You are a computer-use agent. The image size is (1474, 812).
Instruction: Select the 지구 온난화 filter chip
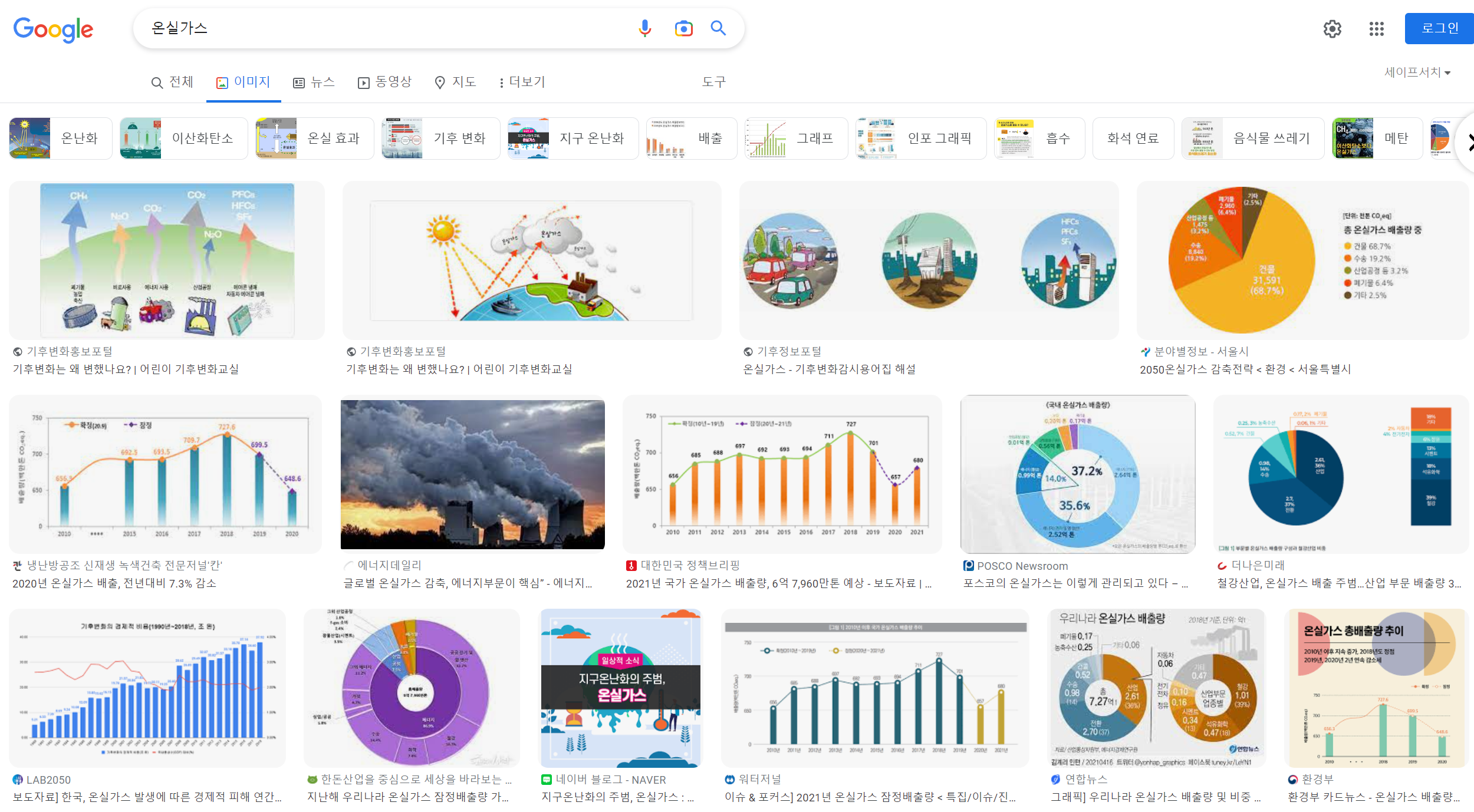pyautogui.click(x=573, y=138)
